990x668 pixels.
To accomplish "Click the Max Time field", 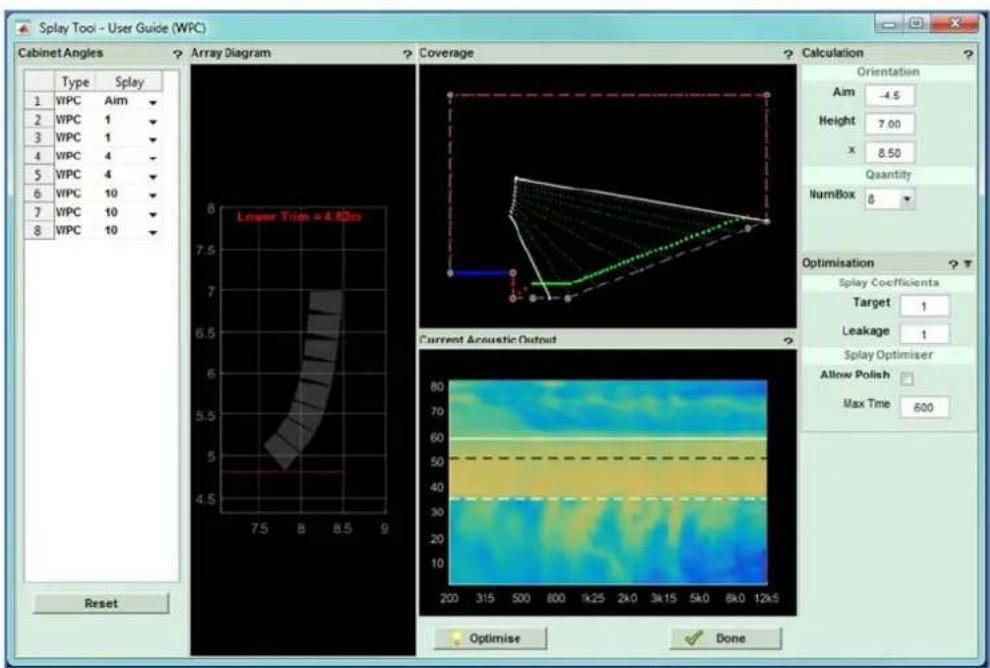I will pyautogui.click(x=924, y=407).
